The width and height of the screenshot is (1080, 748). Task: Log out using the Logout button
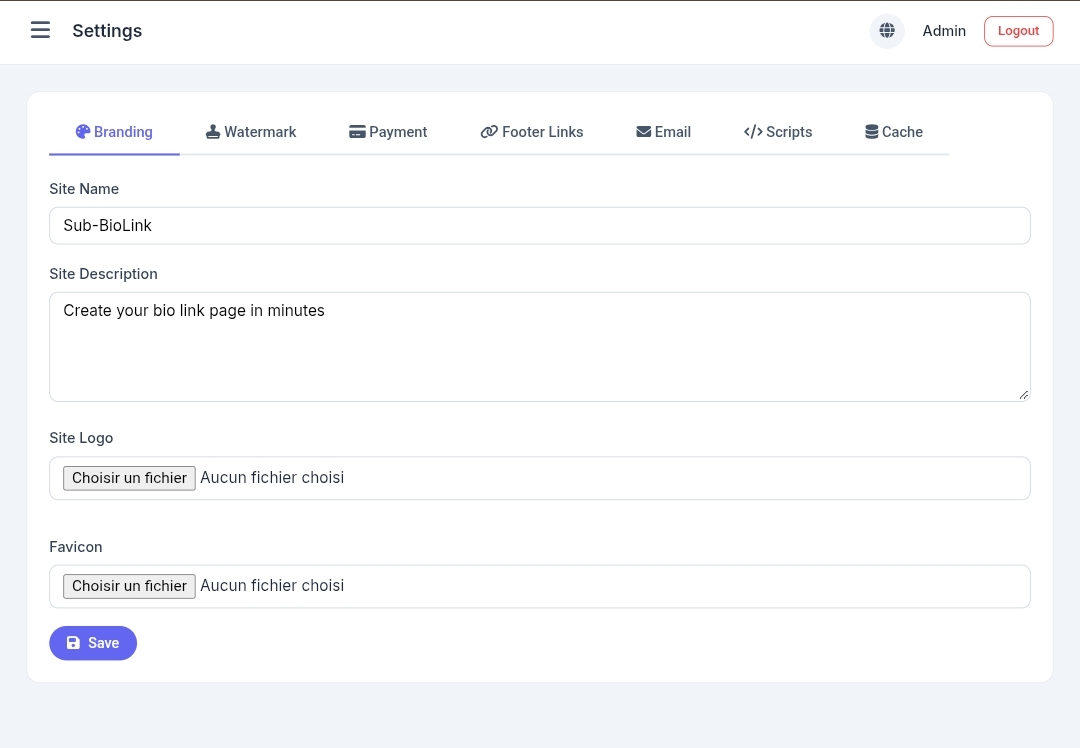[x=1019, y=31]
